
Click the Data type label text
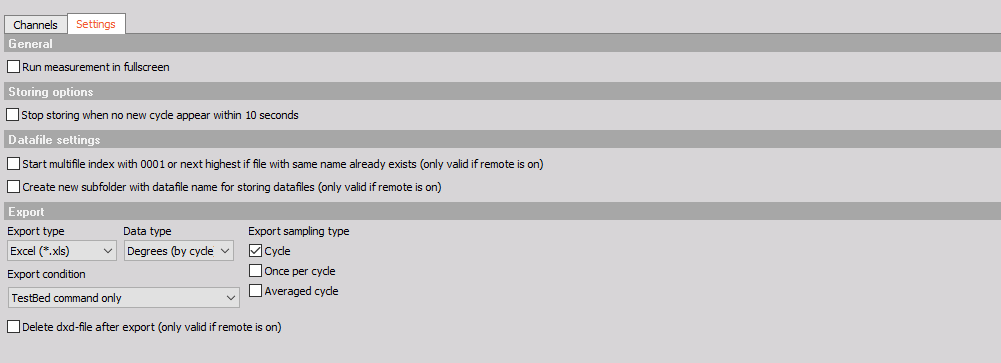[147, 231]
